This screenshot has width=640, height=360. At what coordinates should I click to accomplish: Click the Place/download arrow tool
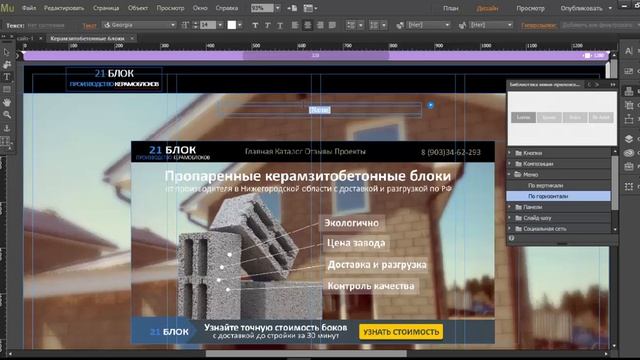coord(7,128)
